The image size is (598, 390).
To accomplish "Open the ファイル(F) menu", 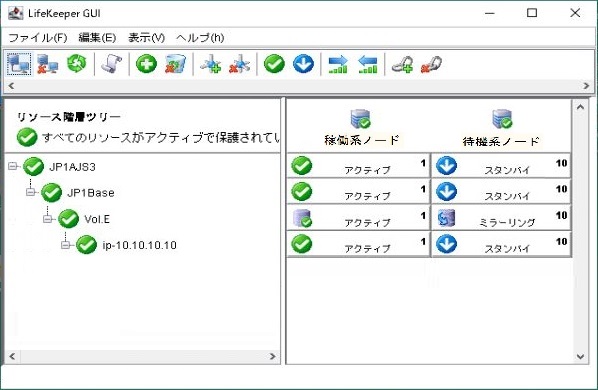I will tap(38, 37).
